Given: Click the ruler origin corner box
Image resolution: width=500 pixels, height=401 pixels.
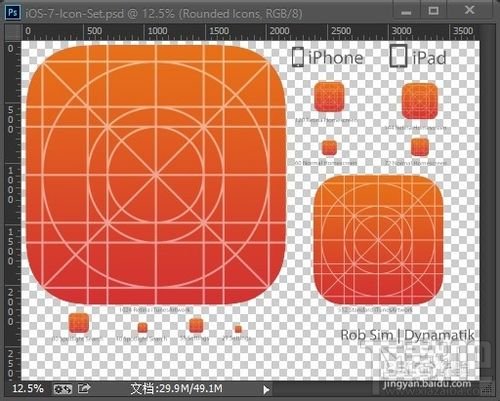Looking at the screenshot, I should point(13,32).
